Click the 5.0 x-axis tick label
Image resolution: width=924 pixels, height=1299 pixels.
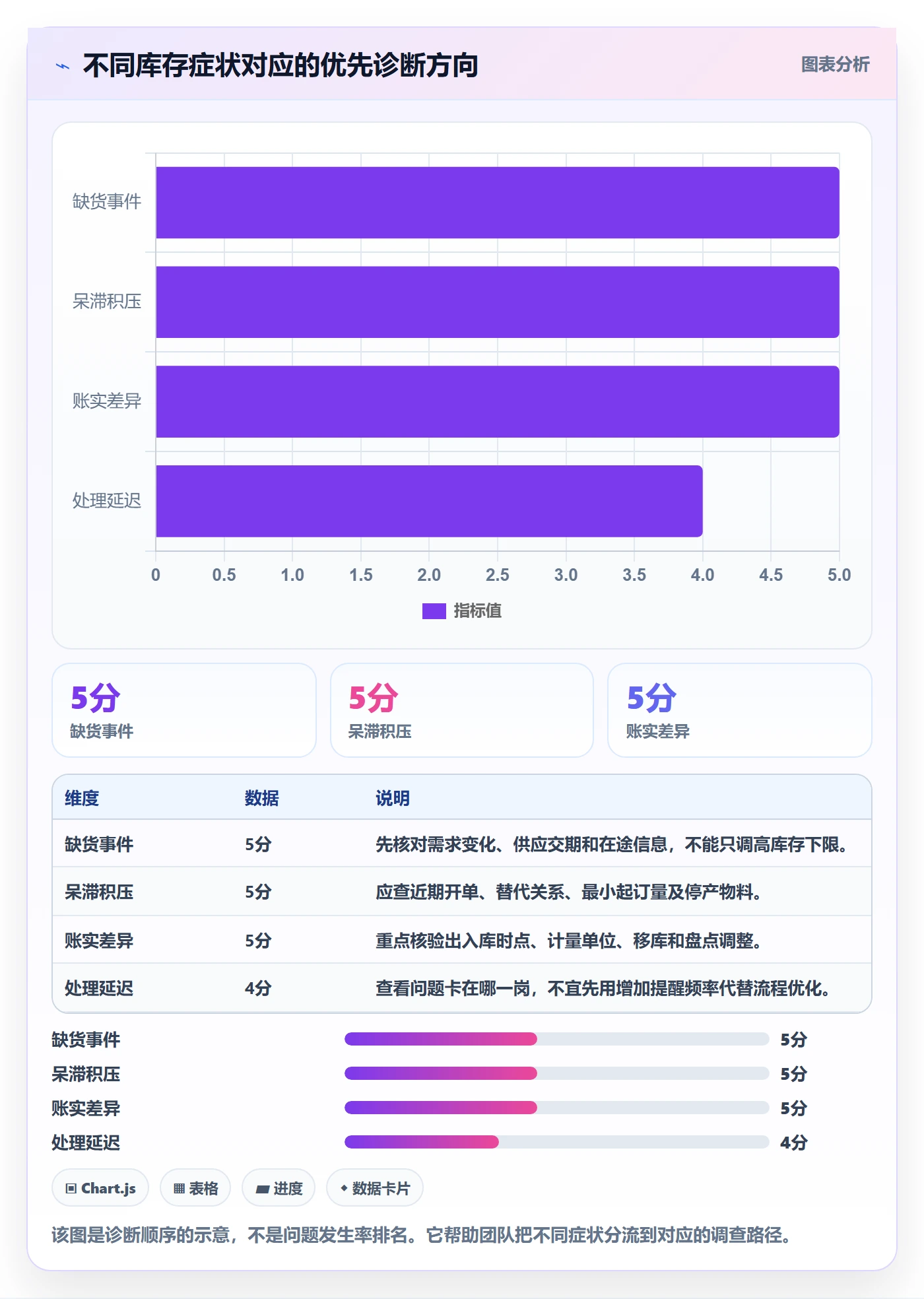coord(840,575)
